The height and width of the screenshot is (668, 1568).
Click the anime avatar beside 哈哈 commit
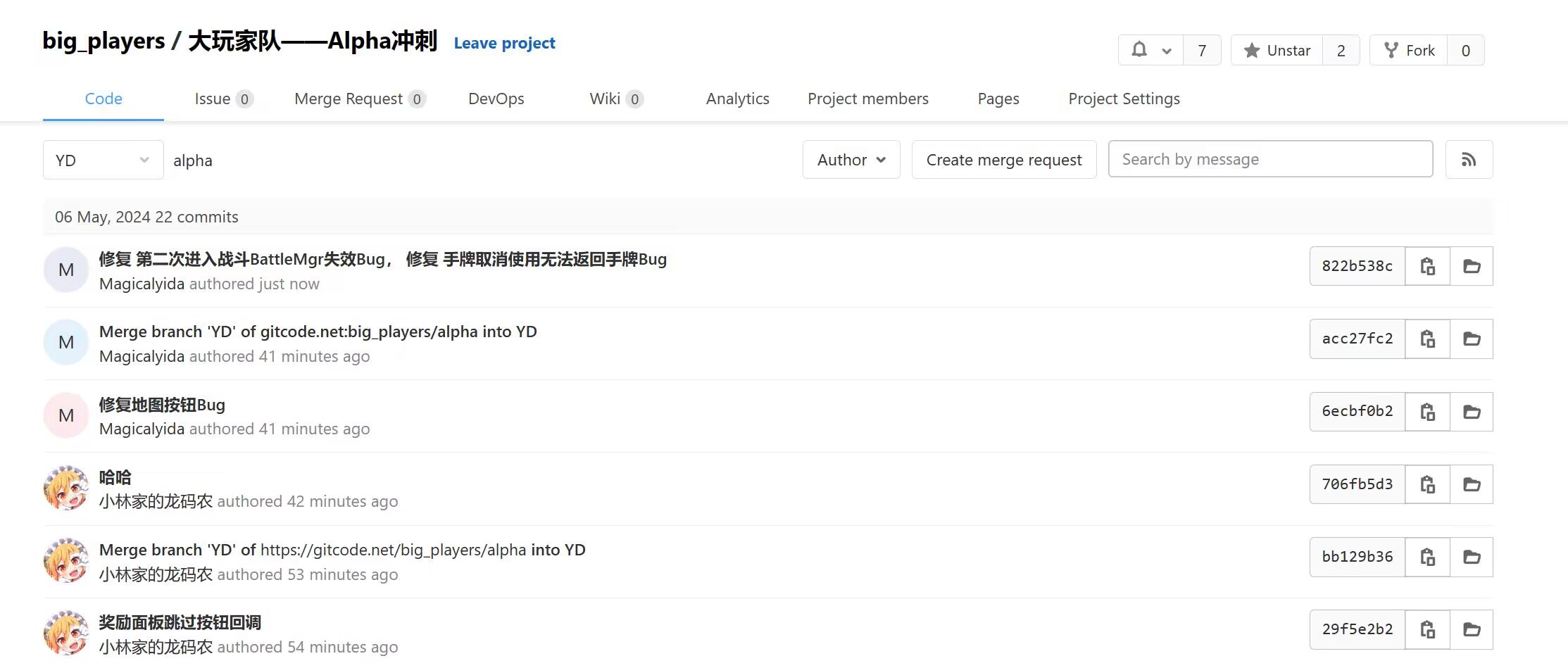66,488
